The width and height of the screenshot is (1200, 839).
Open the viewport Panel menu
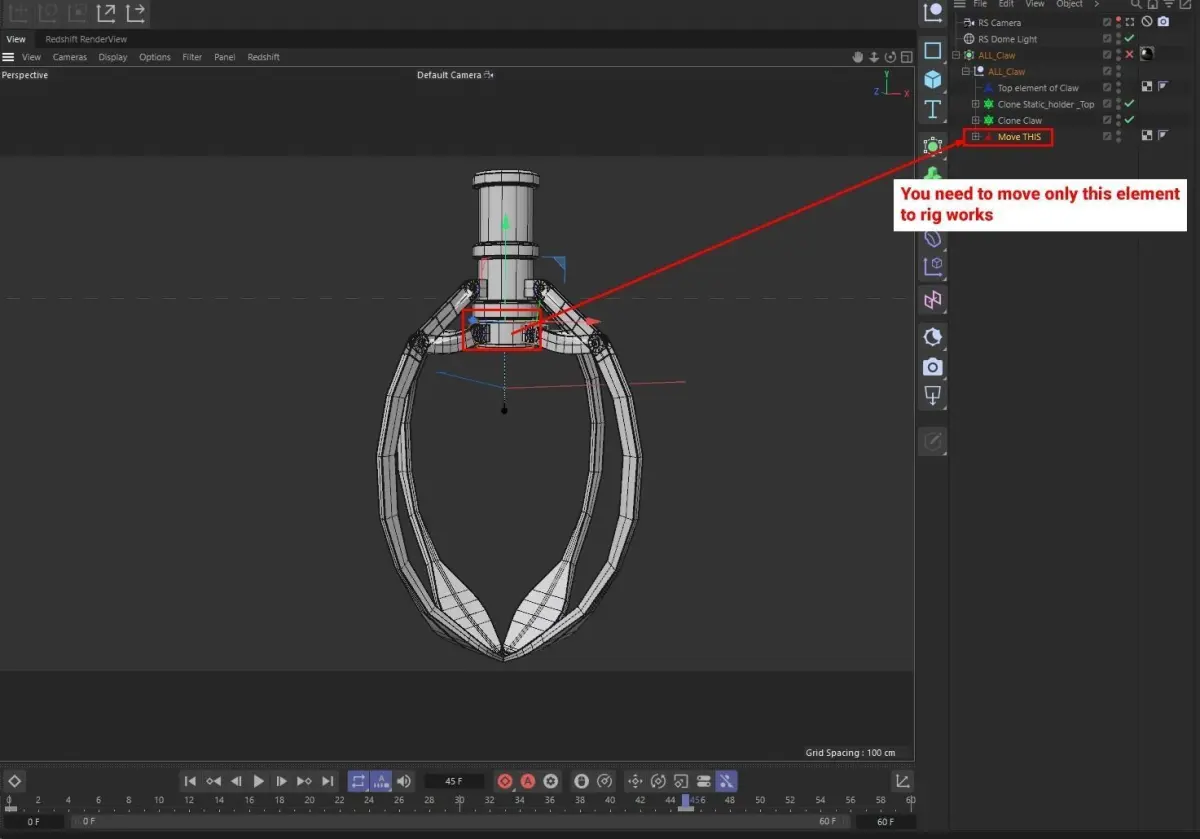pos(225,57)
